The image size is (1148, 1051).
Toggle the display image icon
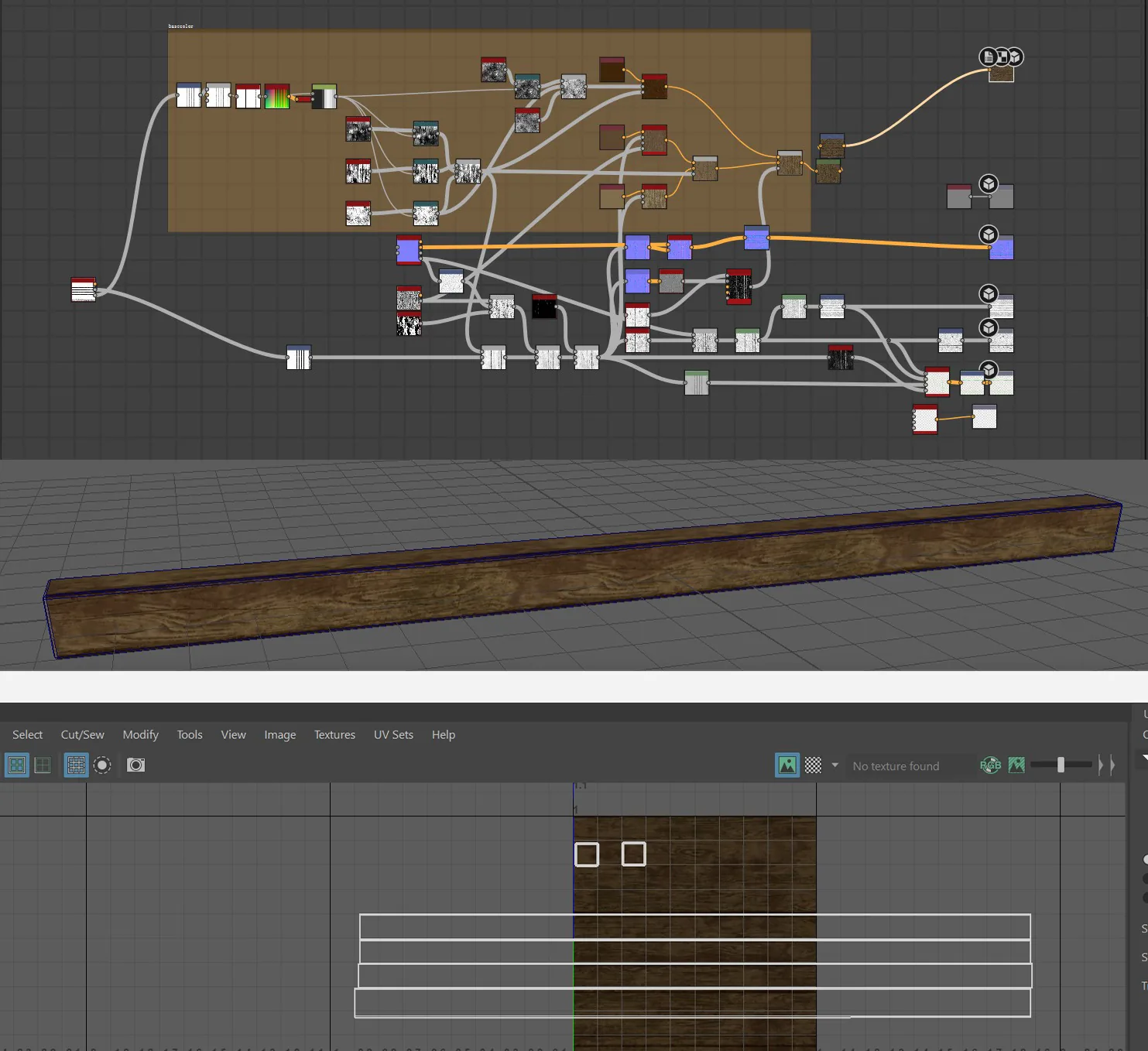click(x=787, y=765)
